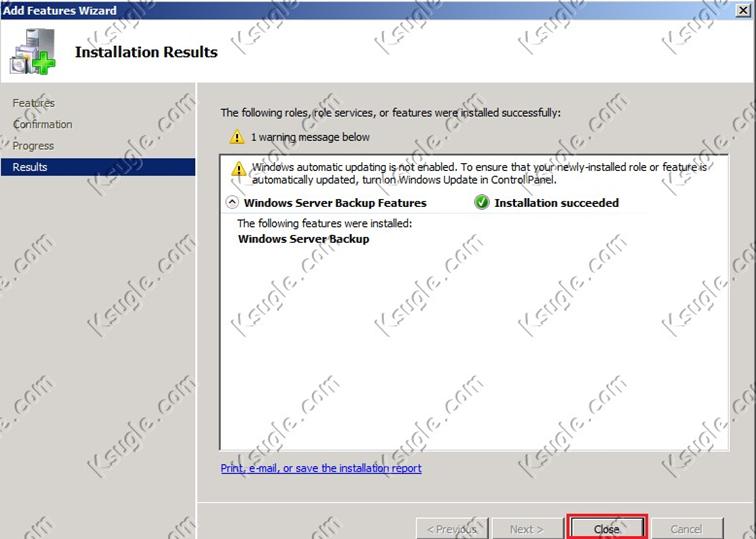Viewport: 756px width, 539px height.
Task: Click the Installation Results page heading
Action: [146, 52]
